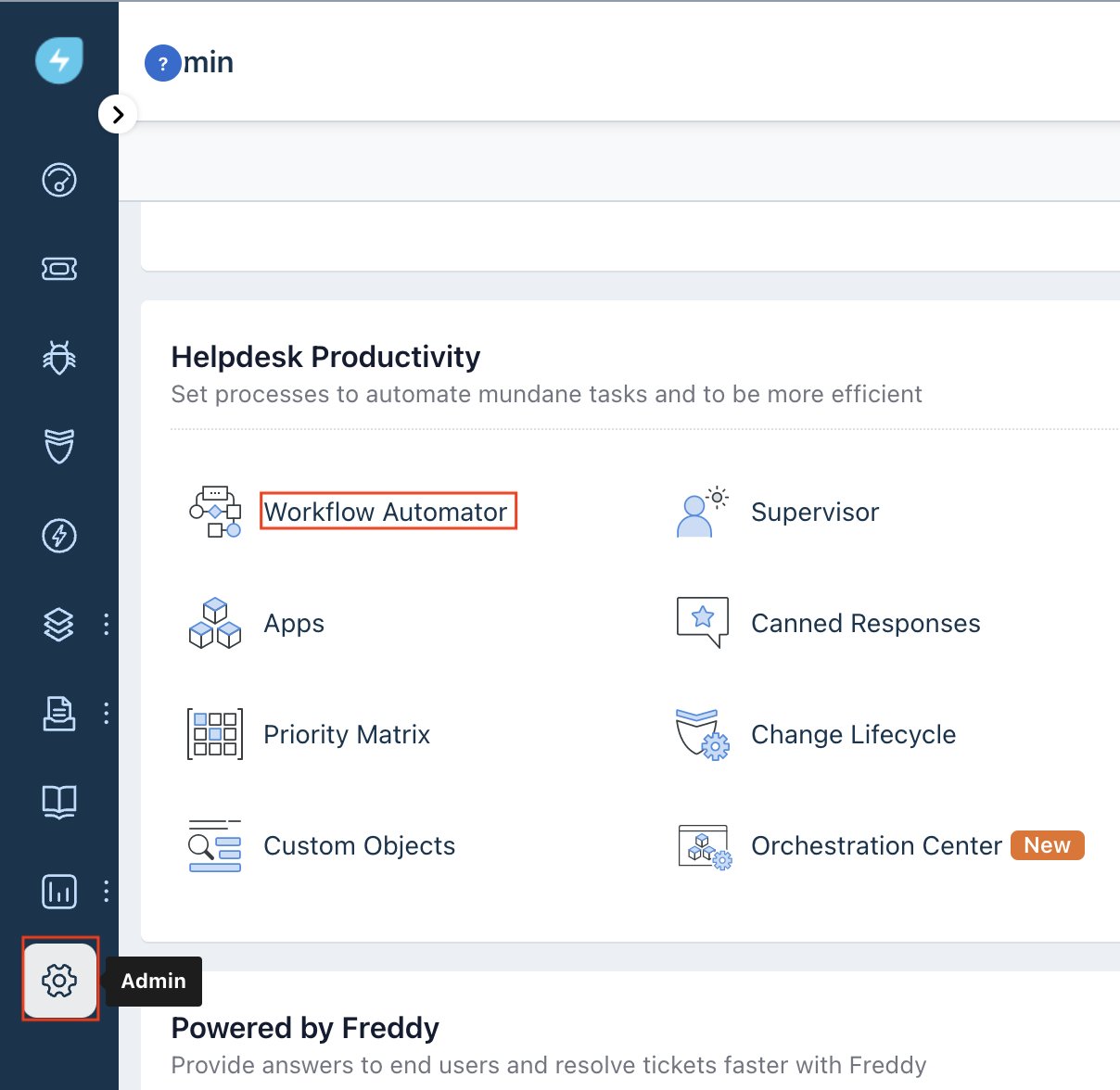Image resolution: width=1120 pixels, height=1090 pixels.
Task: Click the New badge next to Orchestration Center
Action: click(x=1047, y=844)
